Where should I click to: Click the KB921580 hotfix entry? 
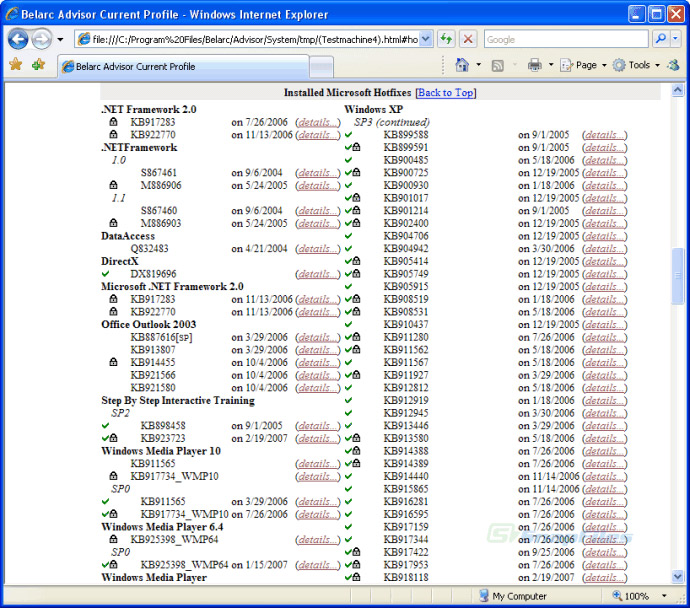(x=153, y=388)
